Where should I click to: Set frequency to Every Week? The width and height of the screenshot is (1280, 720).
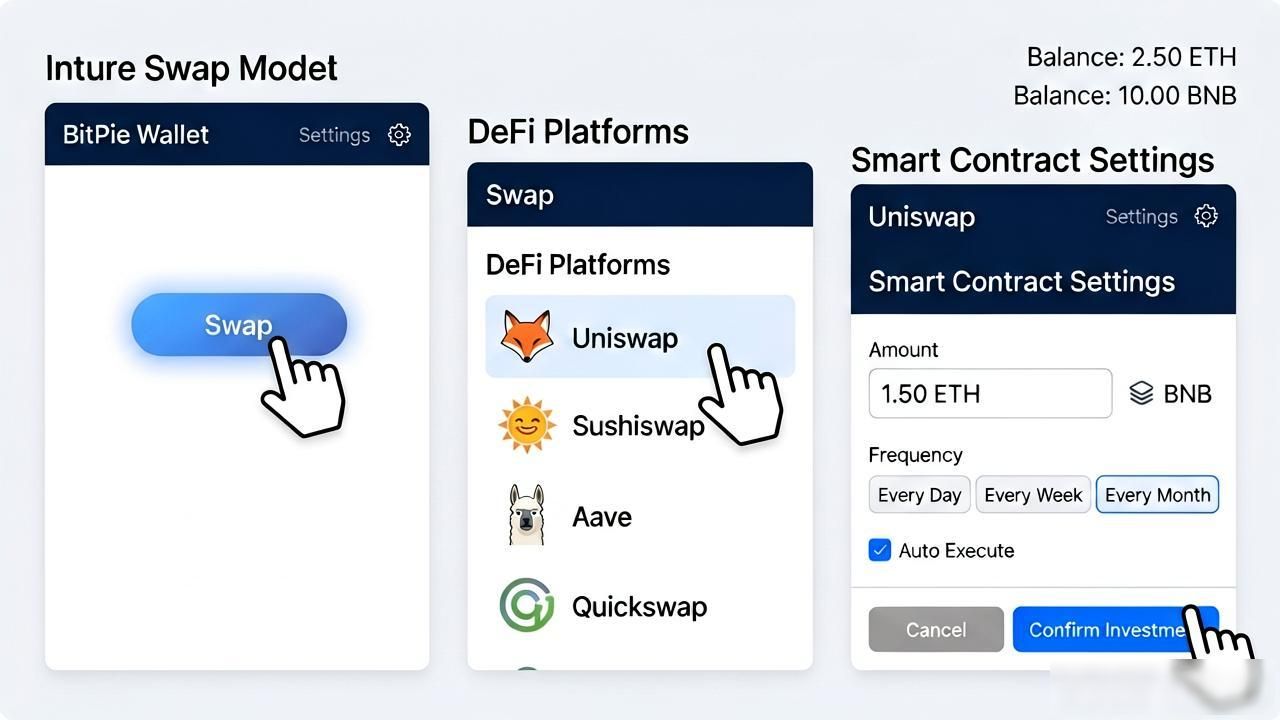(1033, 495)
